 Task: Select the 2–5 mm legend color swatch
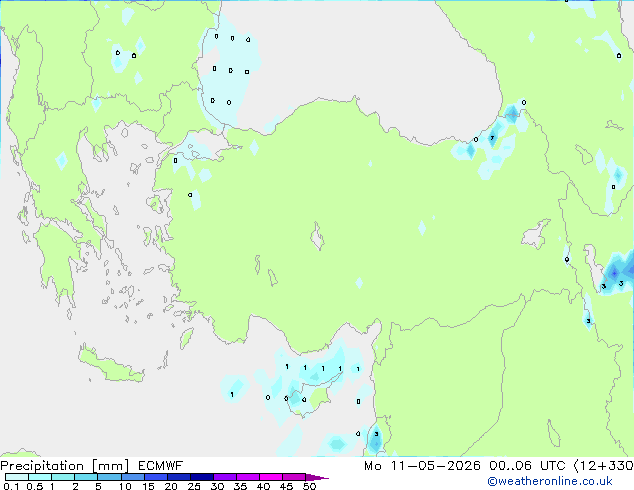[x=86, y=477]
